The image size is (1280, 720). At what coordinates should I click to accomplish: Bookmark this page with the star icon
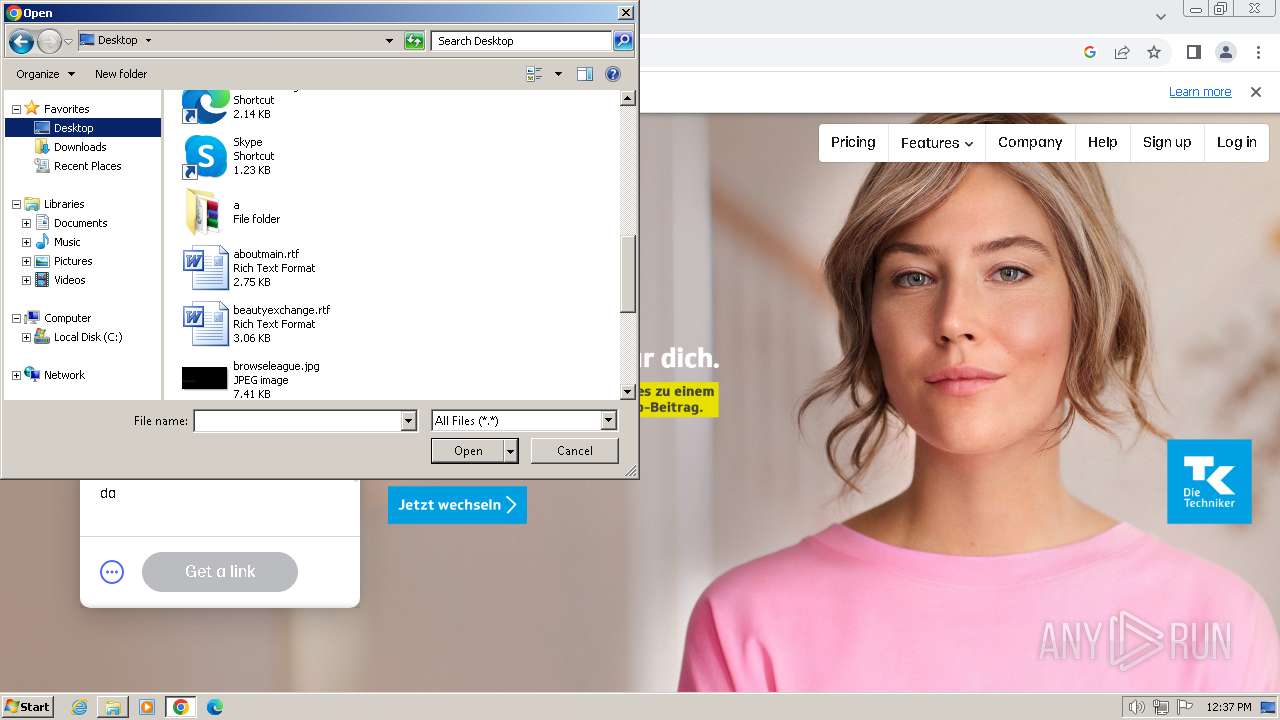click(1154, 52)
